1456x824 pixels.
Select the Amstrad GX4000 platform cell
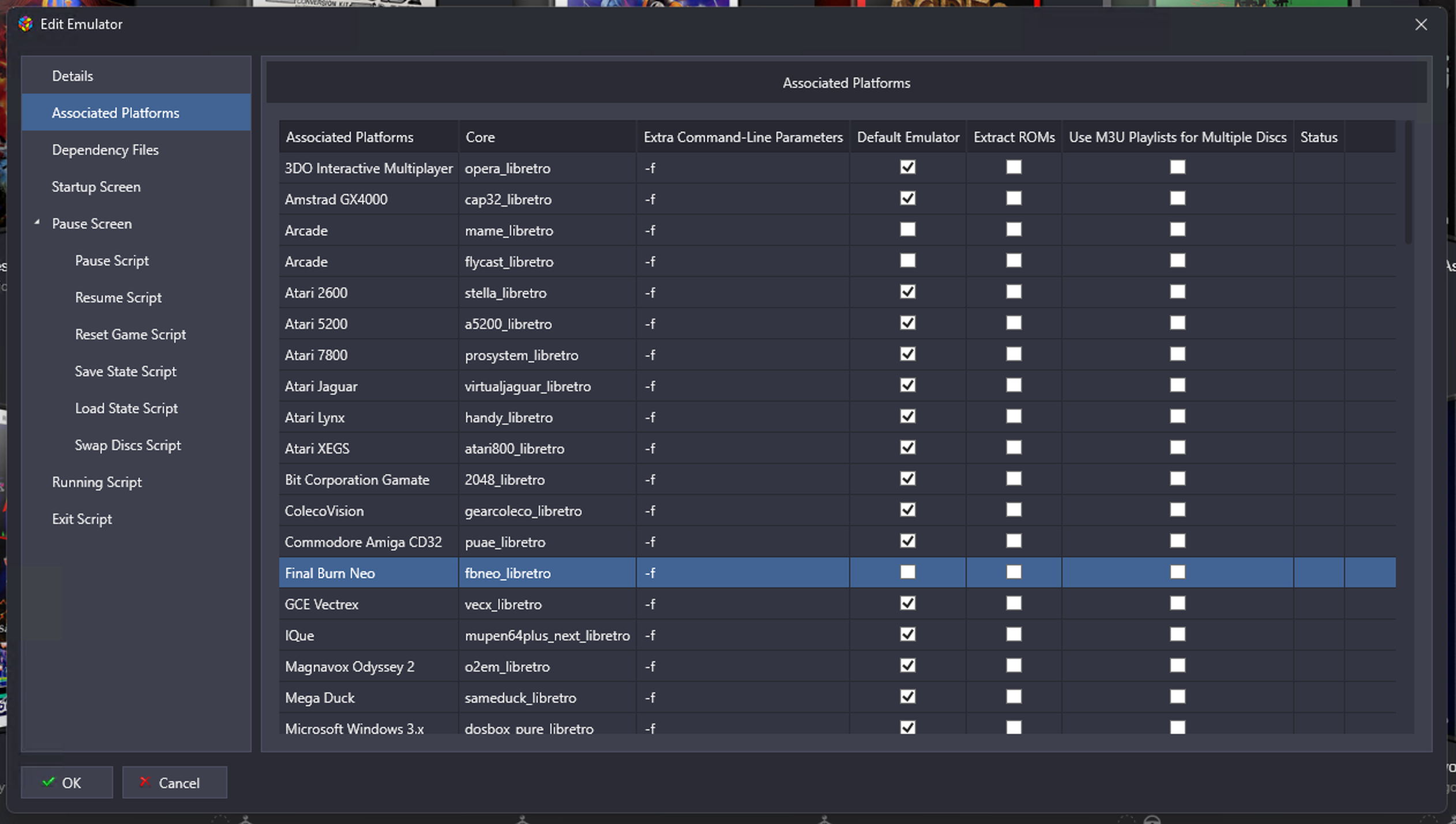(369, 199)
